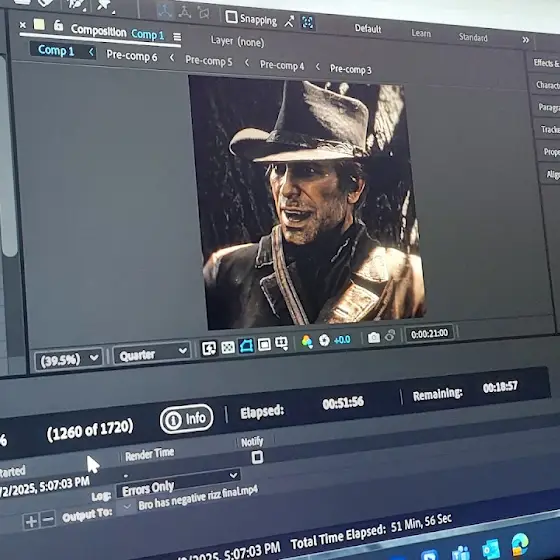
Task: Expand workspace overflow double-chevron
Action: [x=525, y=40]
